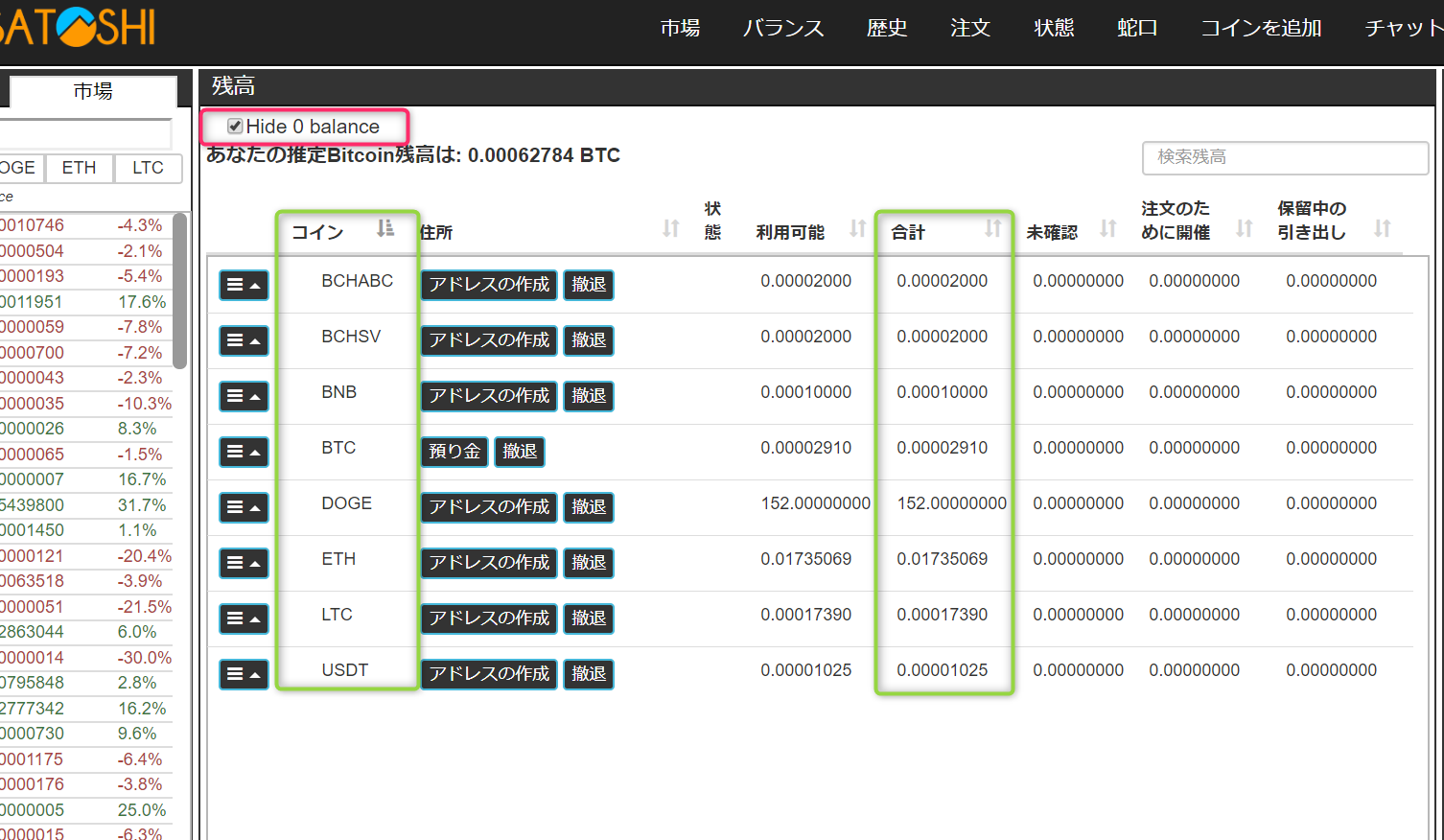Switch to the LTC market tab
The width and height of the screenshot is (1444, 840).
click(x=148, y=168)
